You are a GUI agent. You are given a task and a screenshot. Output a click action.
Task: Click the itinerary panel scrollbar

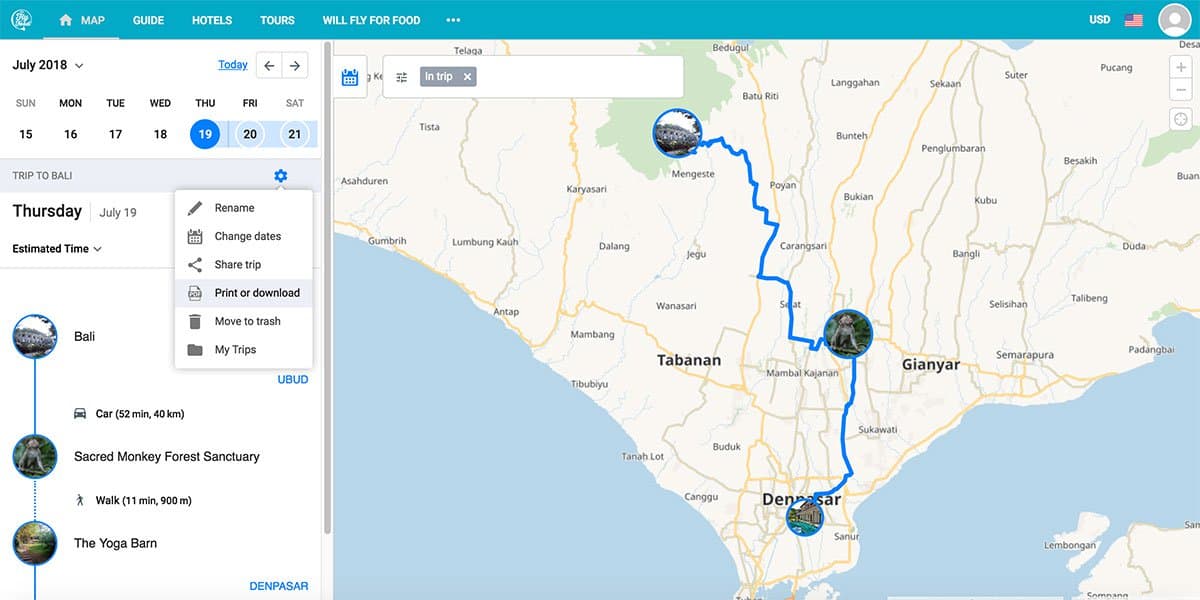(327, 290)
